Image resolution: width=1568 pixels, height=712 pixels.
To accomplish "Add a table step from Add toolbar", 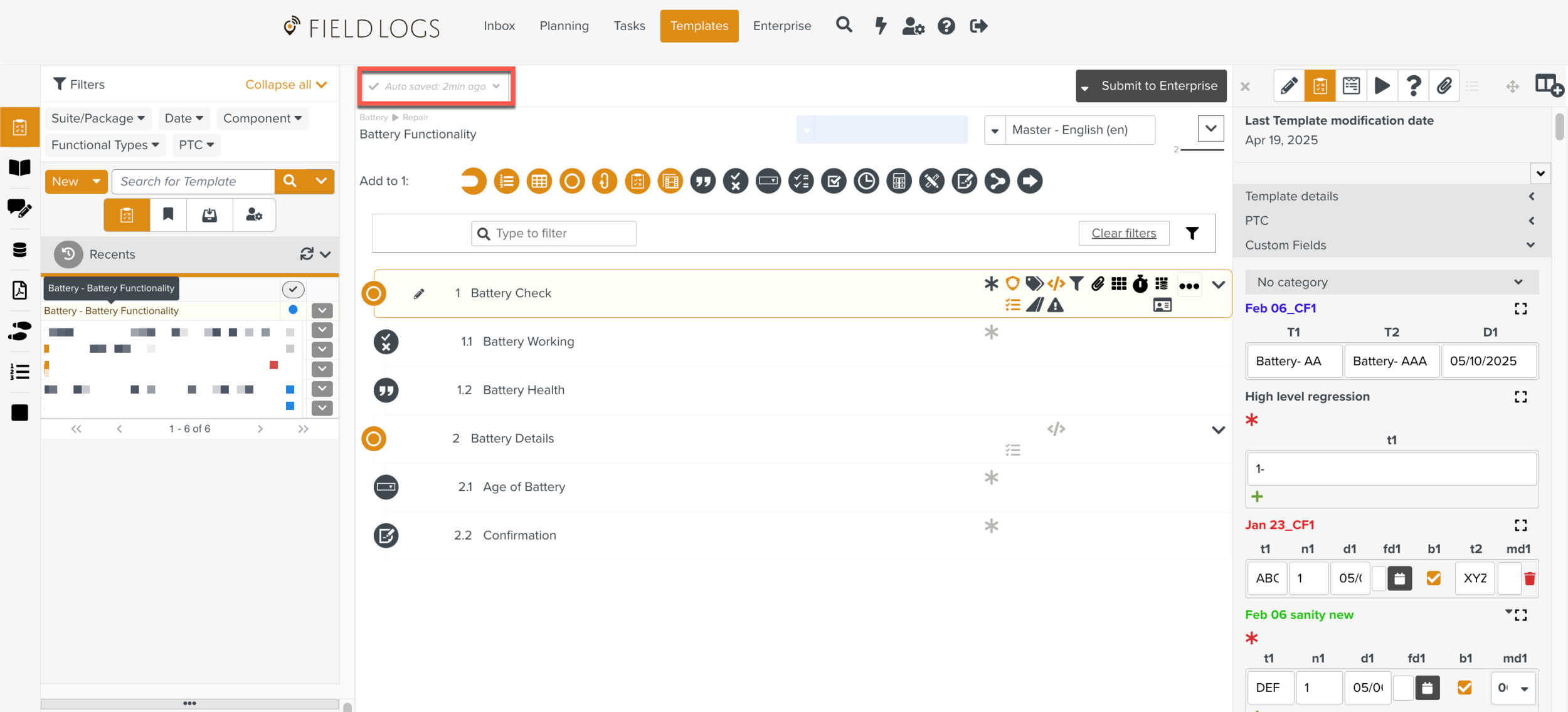I will click(539, 182).
